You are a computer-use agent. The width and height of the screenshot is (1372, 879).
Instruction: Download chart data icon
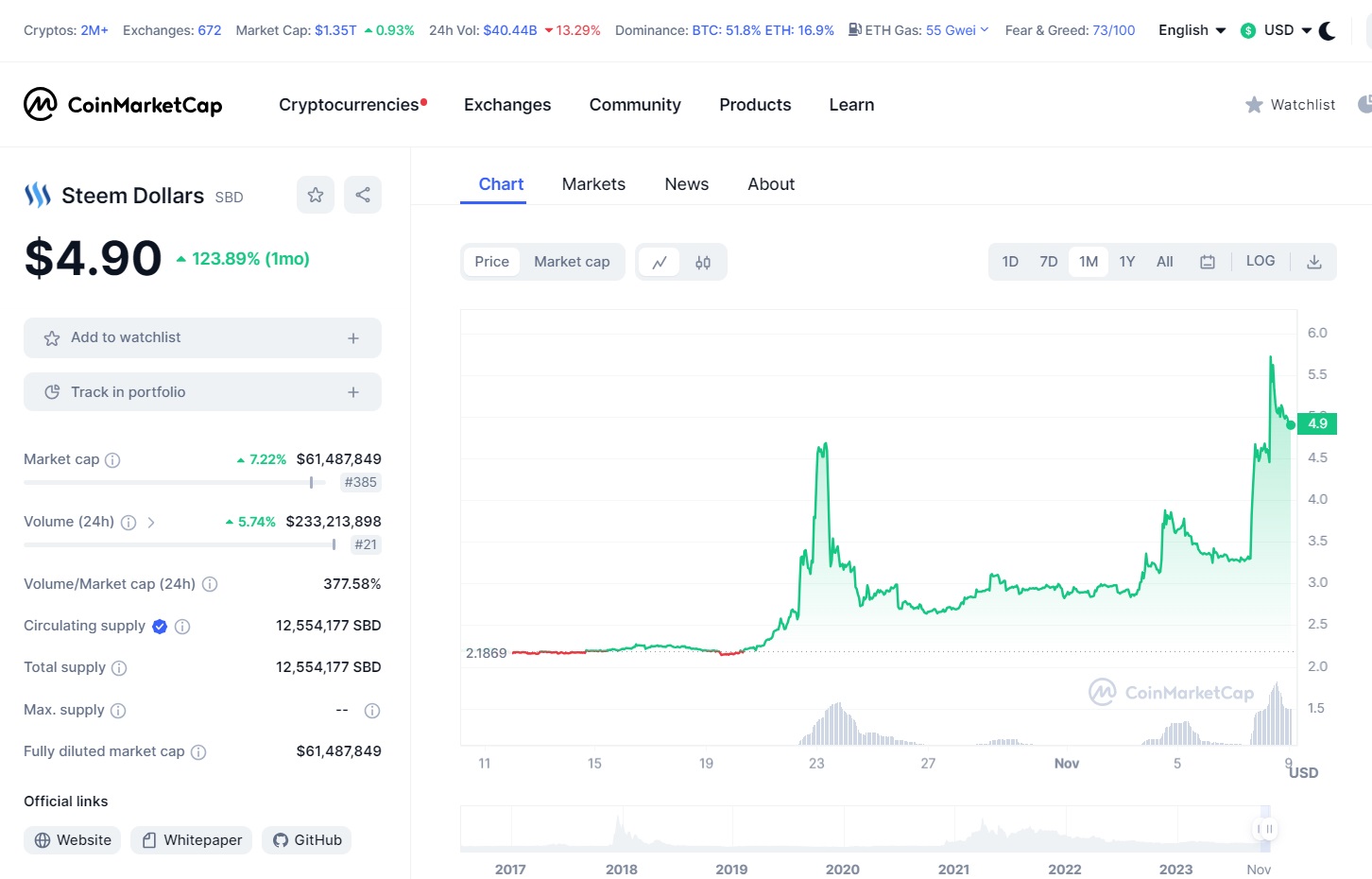pos(1313,262)
